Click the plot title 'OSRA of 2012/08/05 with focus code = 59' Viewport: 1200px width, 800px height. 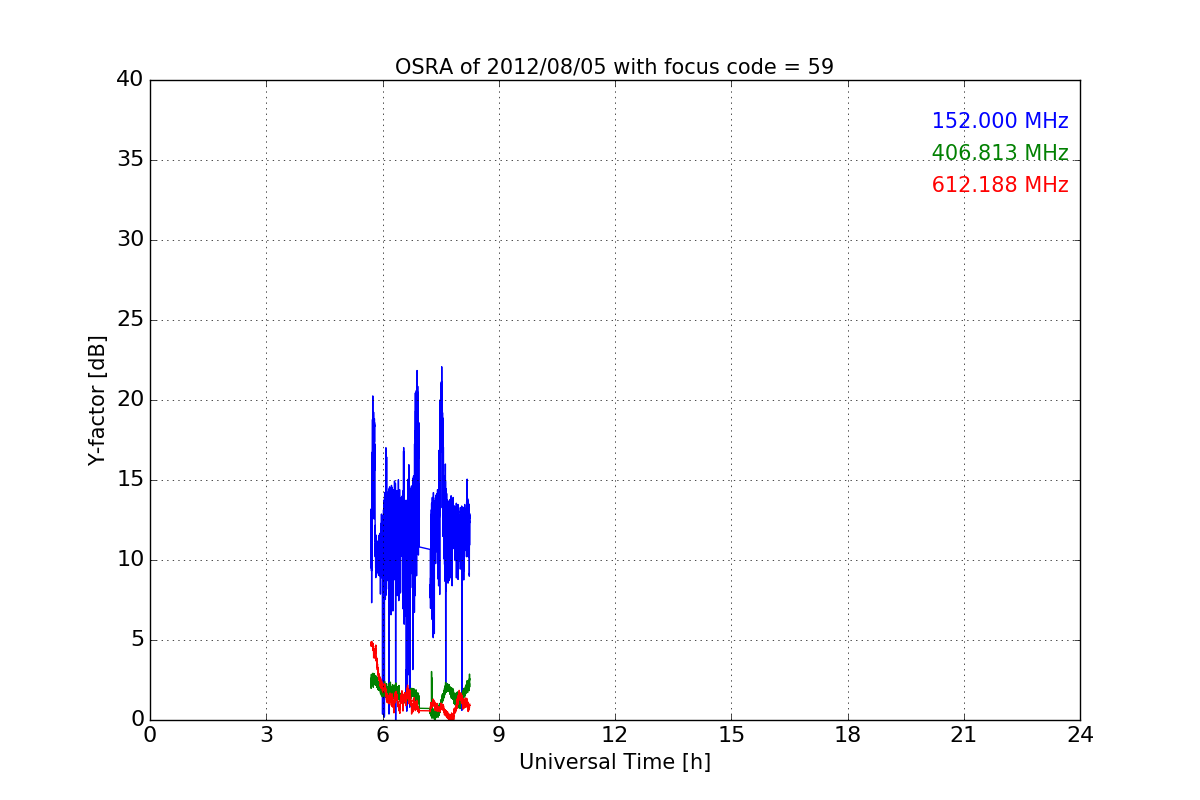pos(614,67)
